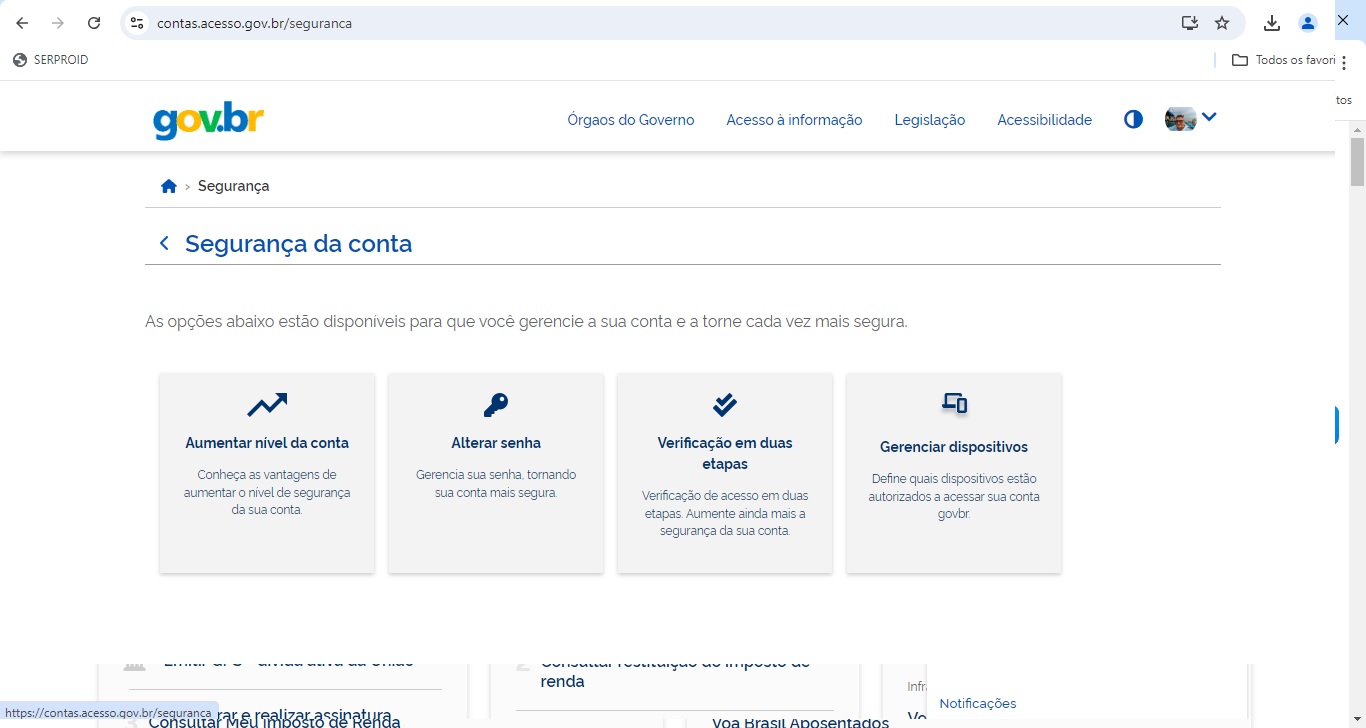The image size is (1366, 728).
Task: Go back using chevron beside Segurança da conta
Action: point(164,243)
